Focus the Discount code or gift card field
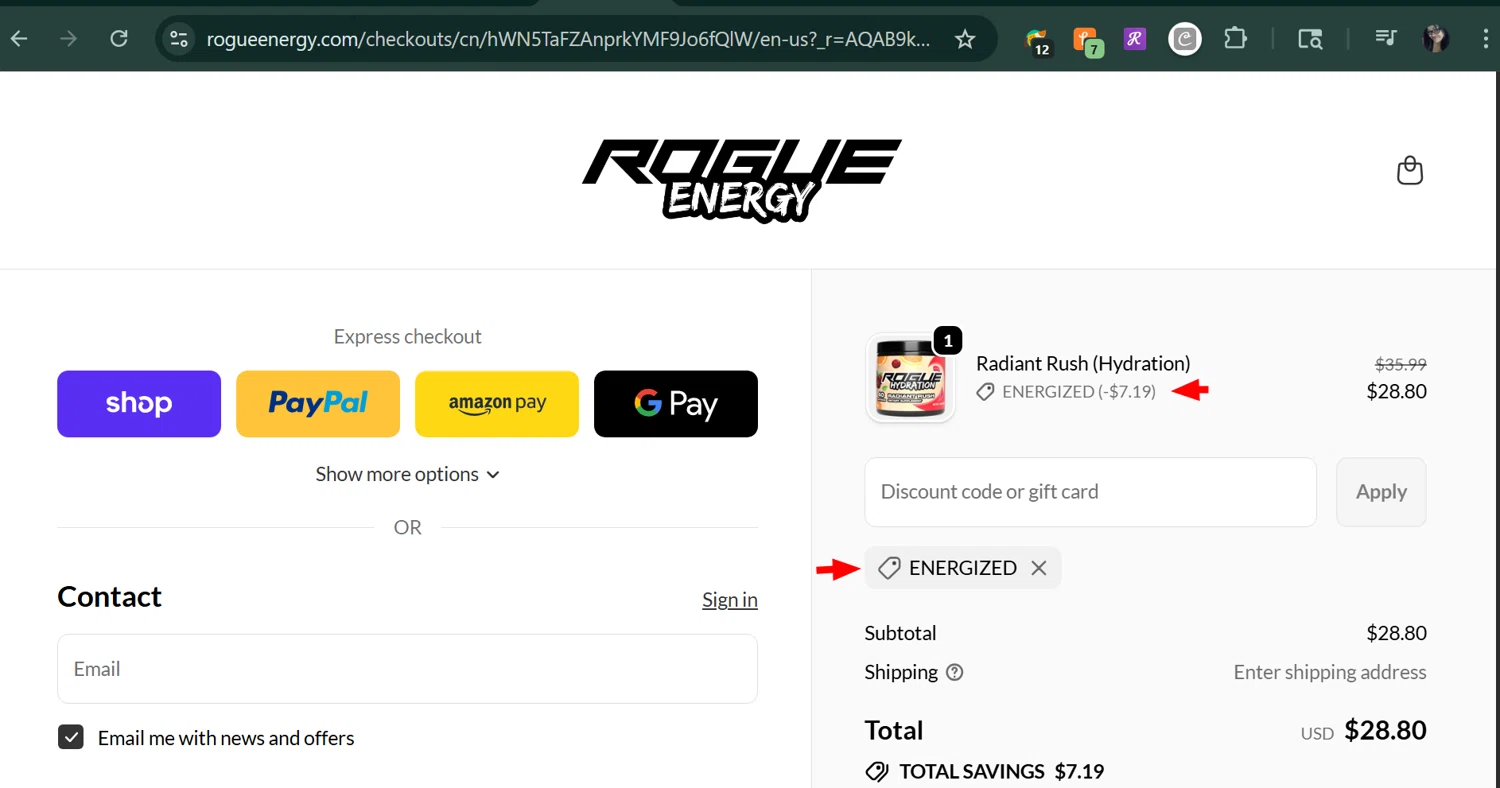 pos(1090,492)
